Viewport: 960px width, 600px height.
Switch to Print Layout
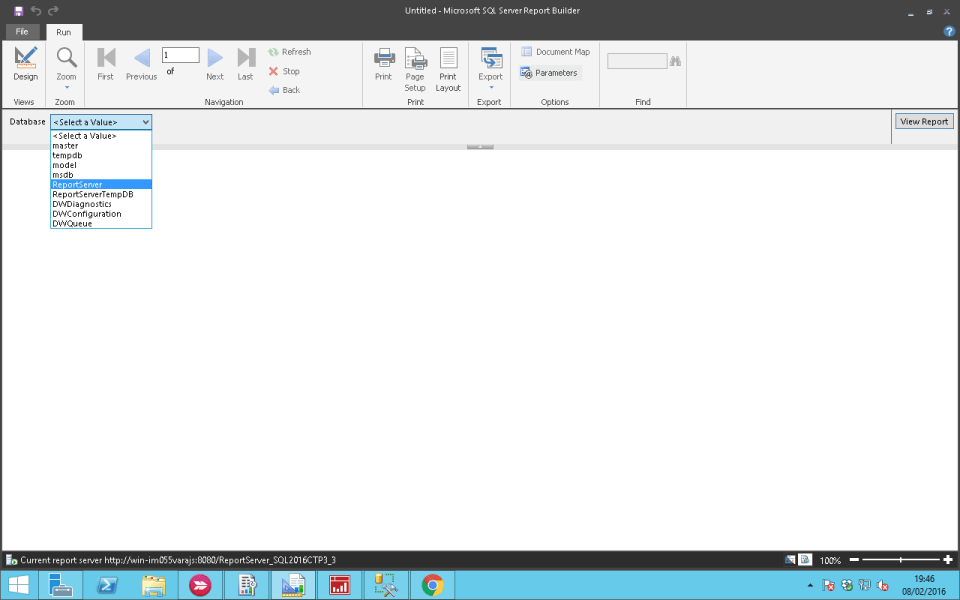click(448, 69)
